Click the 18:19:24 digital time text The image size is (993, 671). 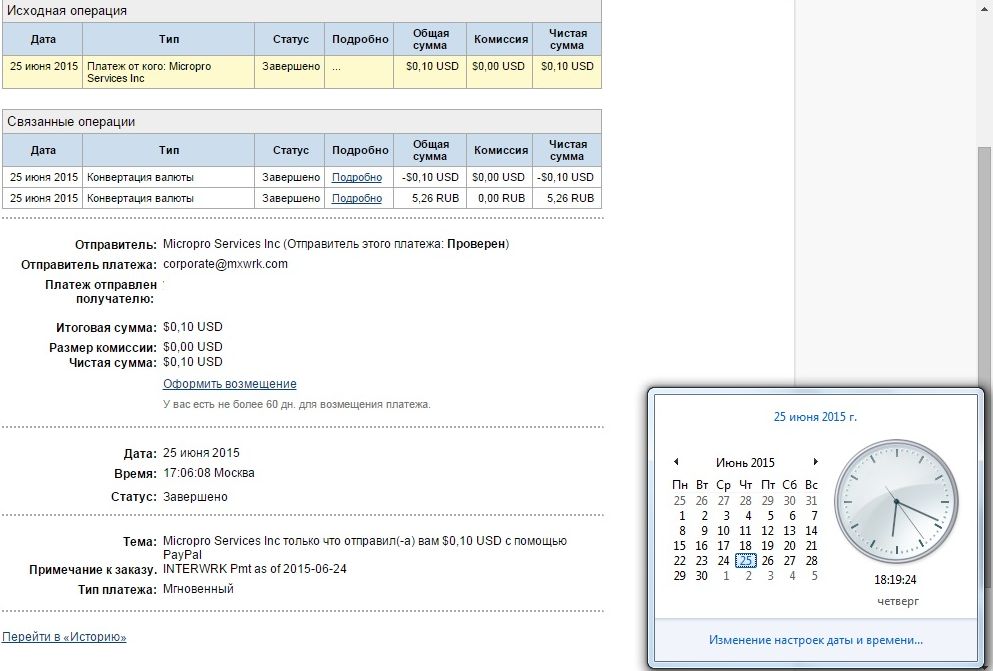pos(895,579)
